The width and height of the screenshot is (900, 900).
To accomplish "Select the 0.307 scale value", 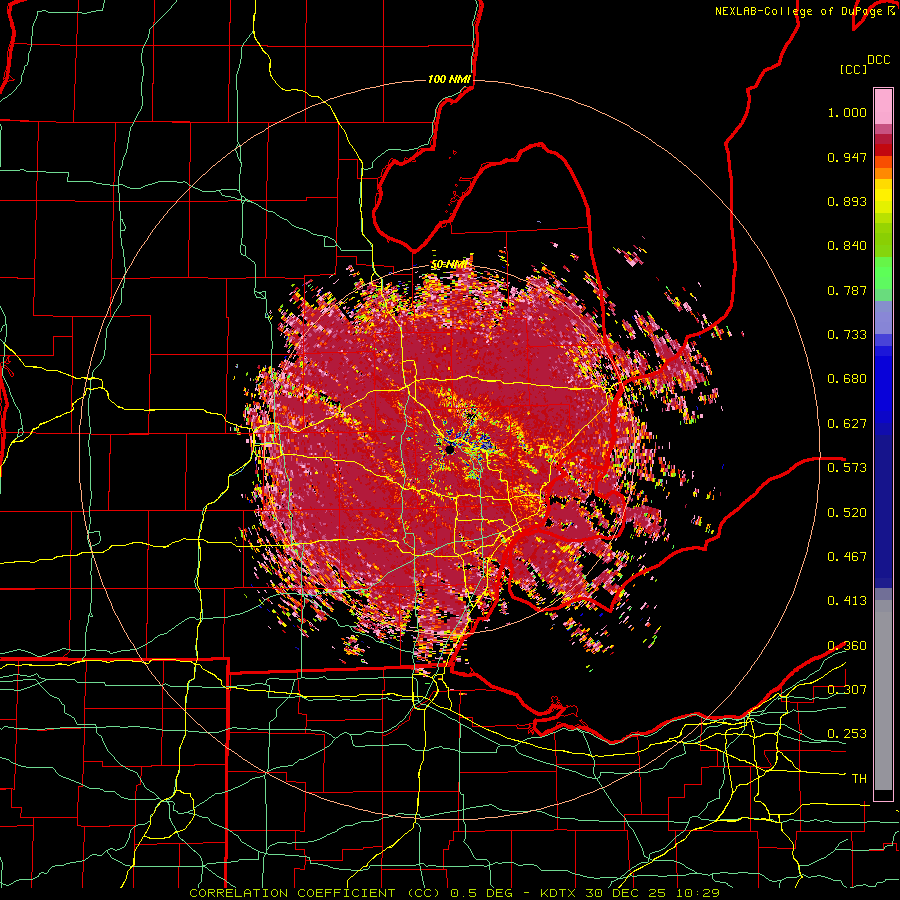I will pos(847,689).
